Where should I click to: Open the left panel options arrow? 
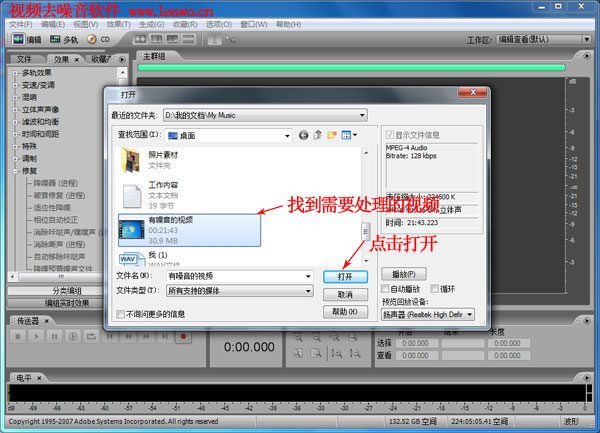122,59
